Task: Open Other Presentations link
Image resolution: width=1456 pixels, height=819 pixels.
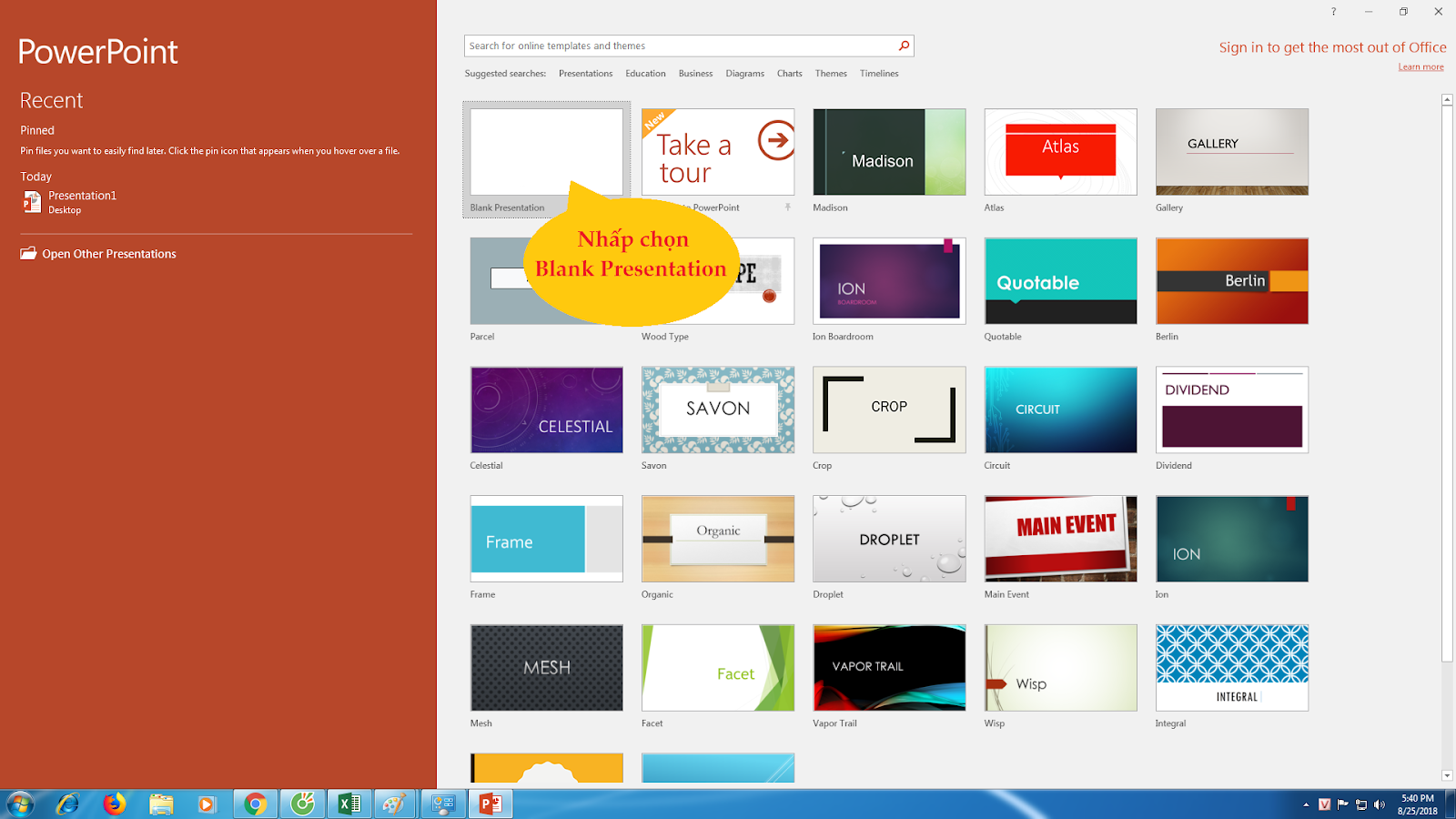Action: pos(109,254)
